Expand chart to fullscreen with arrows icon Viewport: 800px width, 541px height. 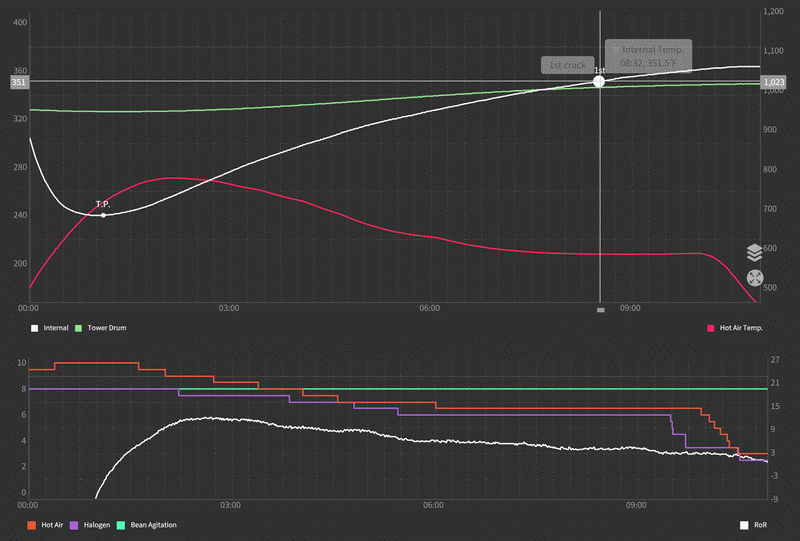pyautogui.click(x=755, y=278)
